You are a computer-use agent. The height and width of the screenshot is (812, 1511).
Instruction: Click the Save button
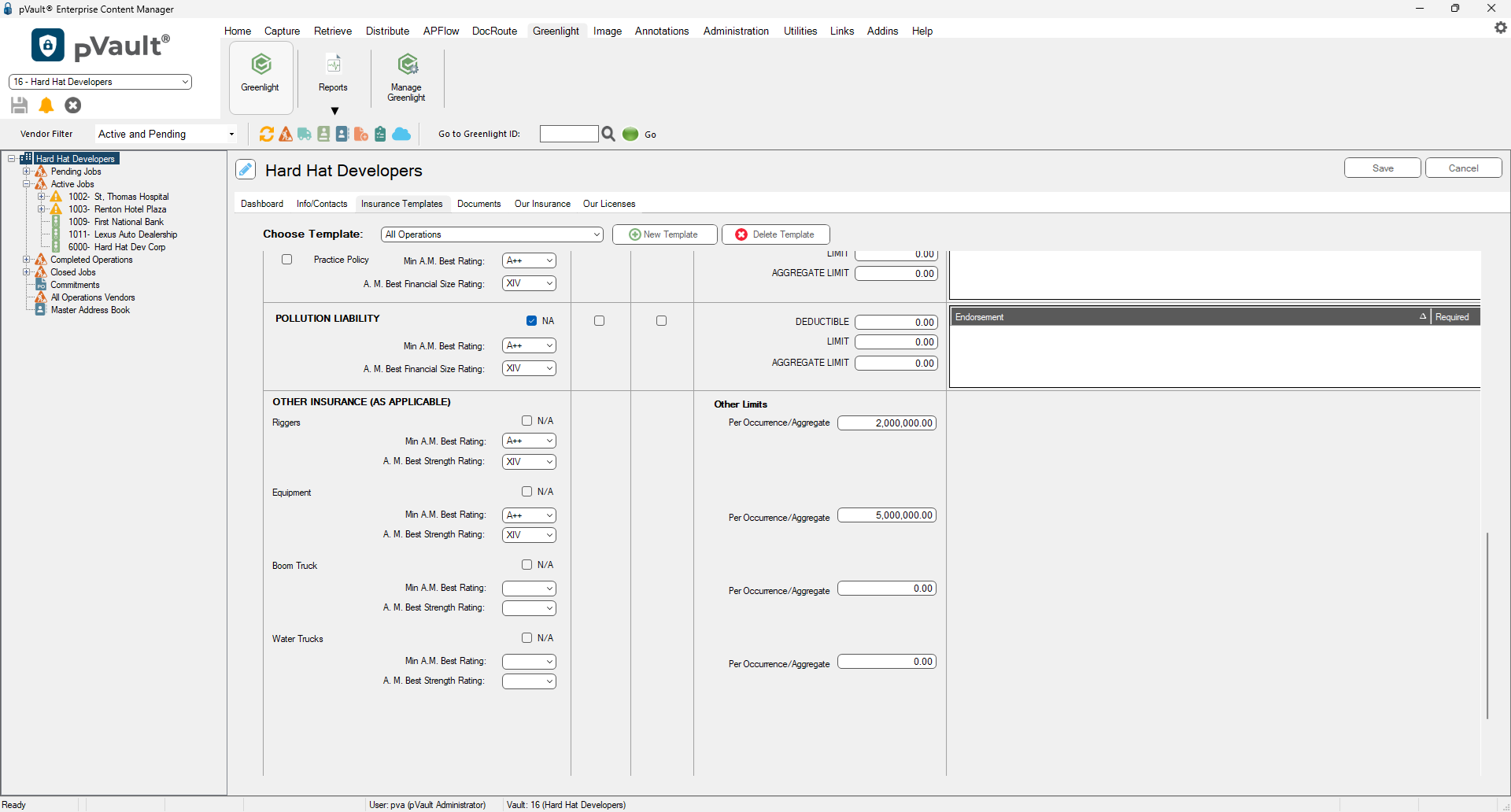click(1383, 168)
